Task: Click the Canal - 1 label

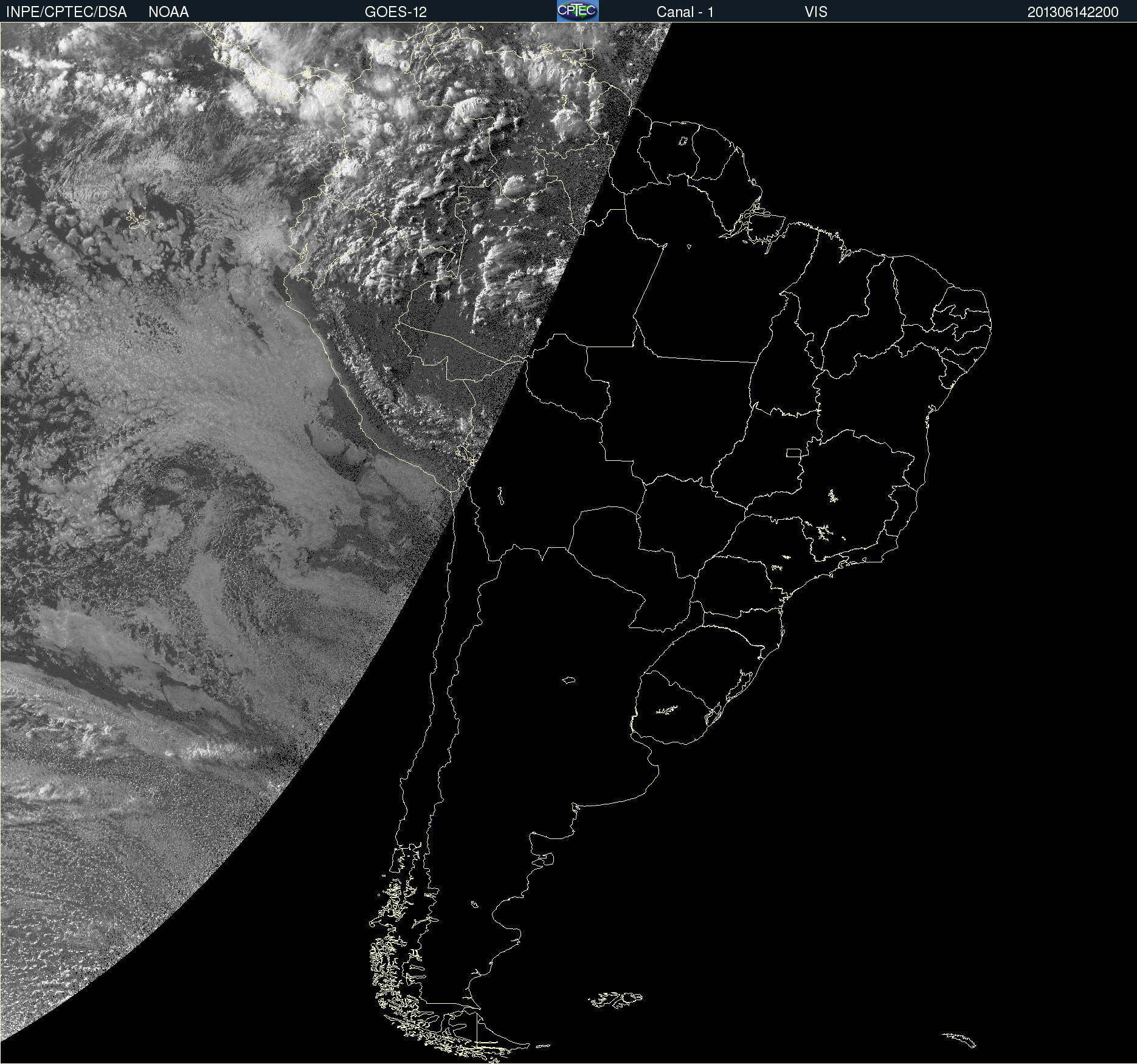Action: [x=685, y=12]
